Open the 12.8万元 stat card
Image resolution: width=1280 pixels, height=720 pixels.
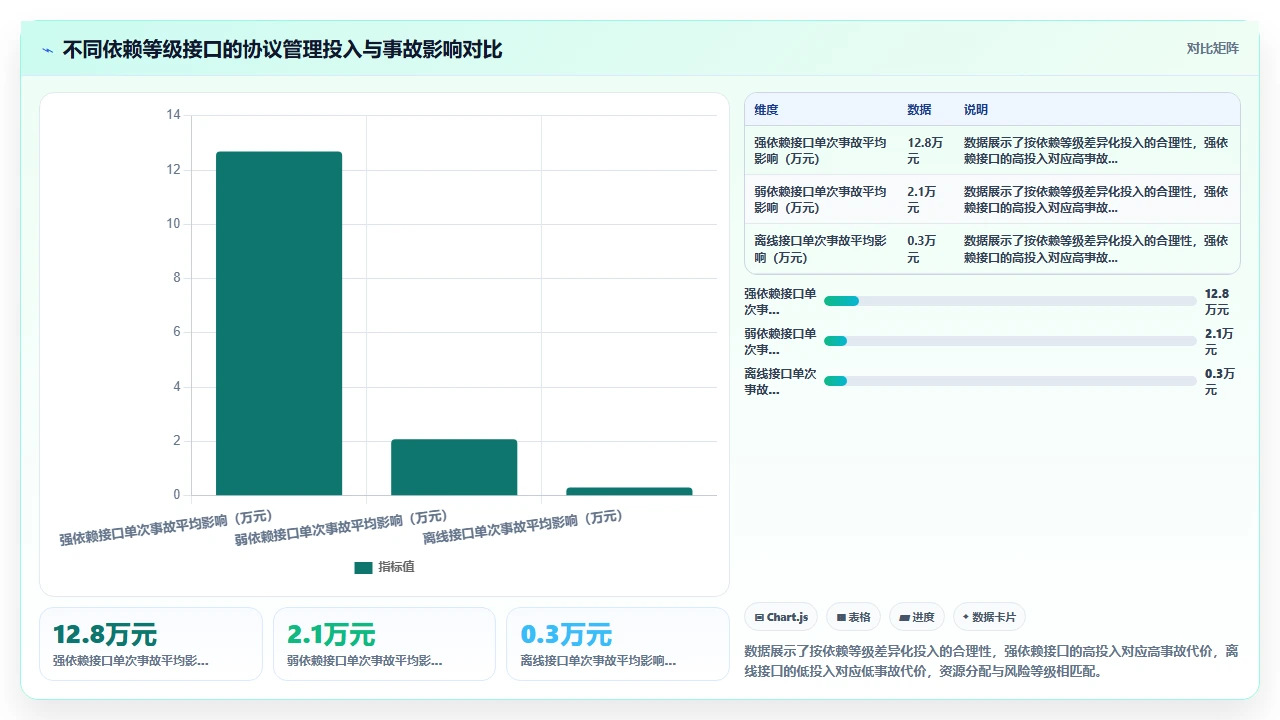tap(151, 644)
